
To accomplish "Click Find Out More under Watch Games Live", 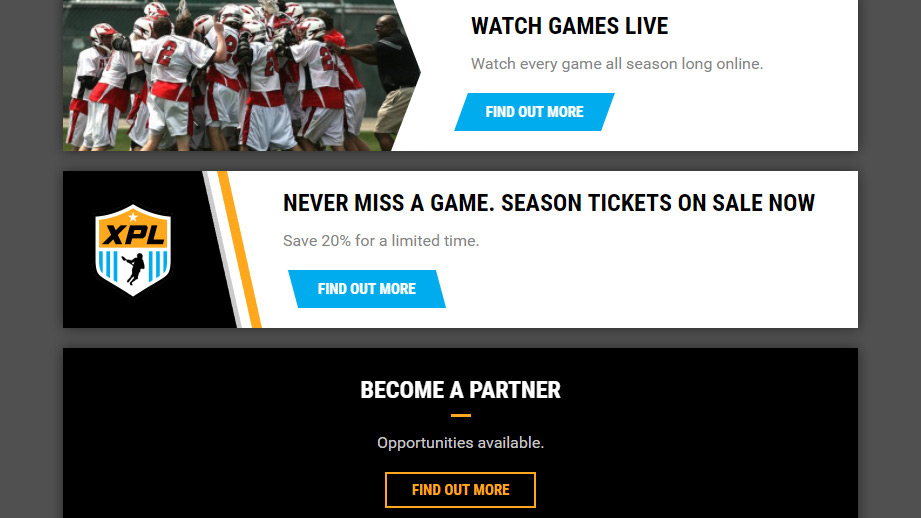I will (x=535, y=112).
